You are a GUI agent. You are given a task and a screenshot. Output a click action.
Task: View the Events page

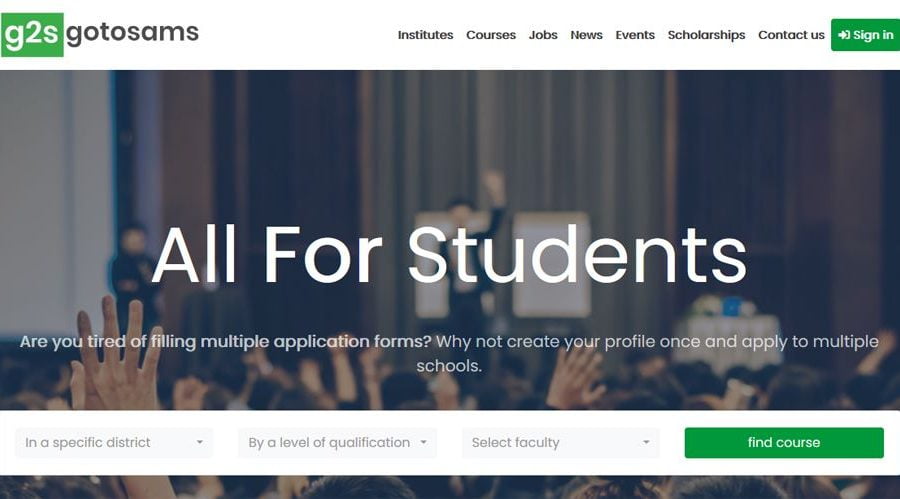(635, 35)
